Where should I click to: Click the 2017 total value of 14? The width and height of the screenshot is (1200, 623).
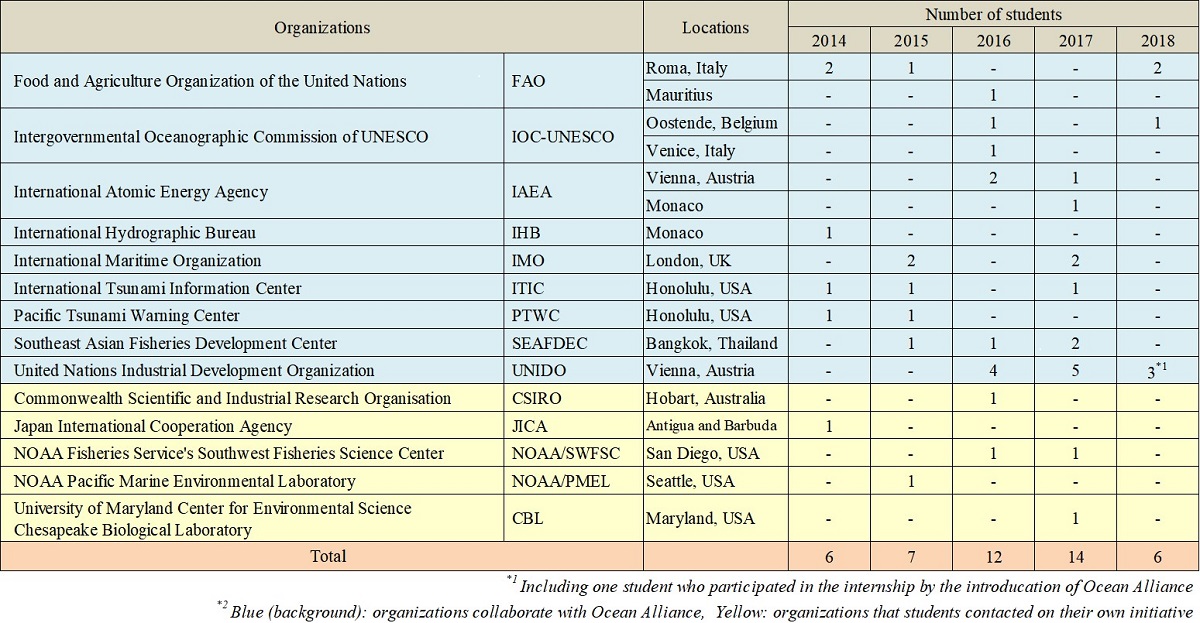(1076, 556)
